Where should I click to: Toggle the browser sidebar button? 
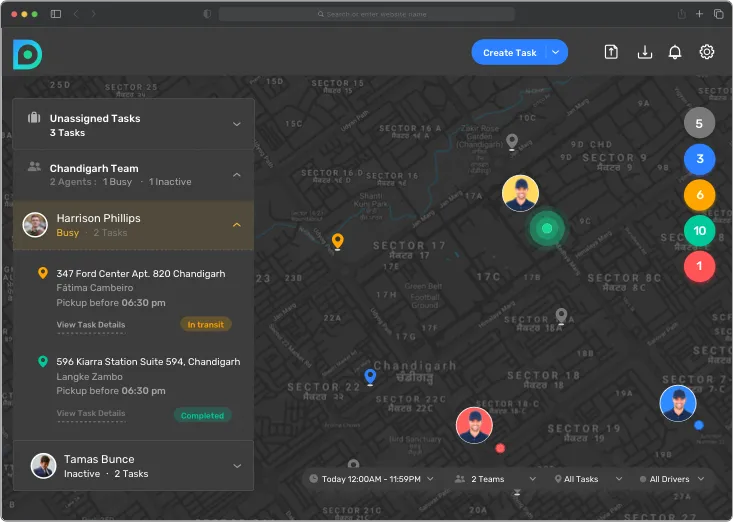(55, 14)
